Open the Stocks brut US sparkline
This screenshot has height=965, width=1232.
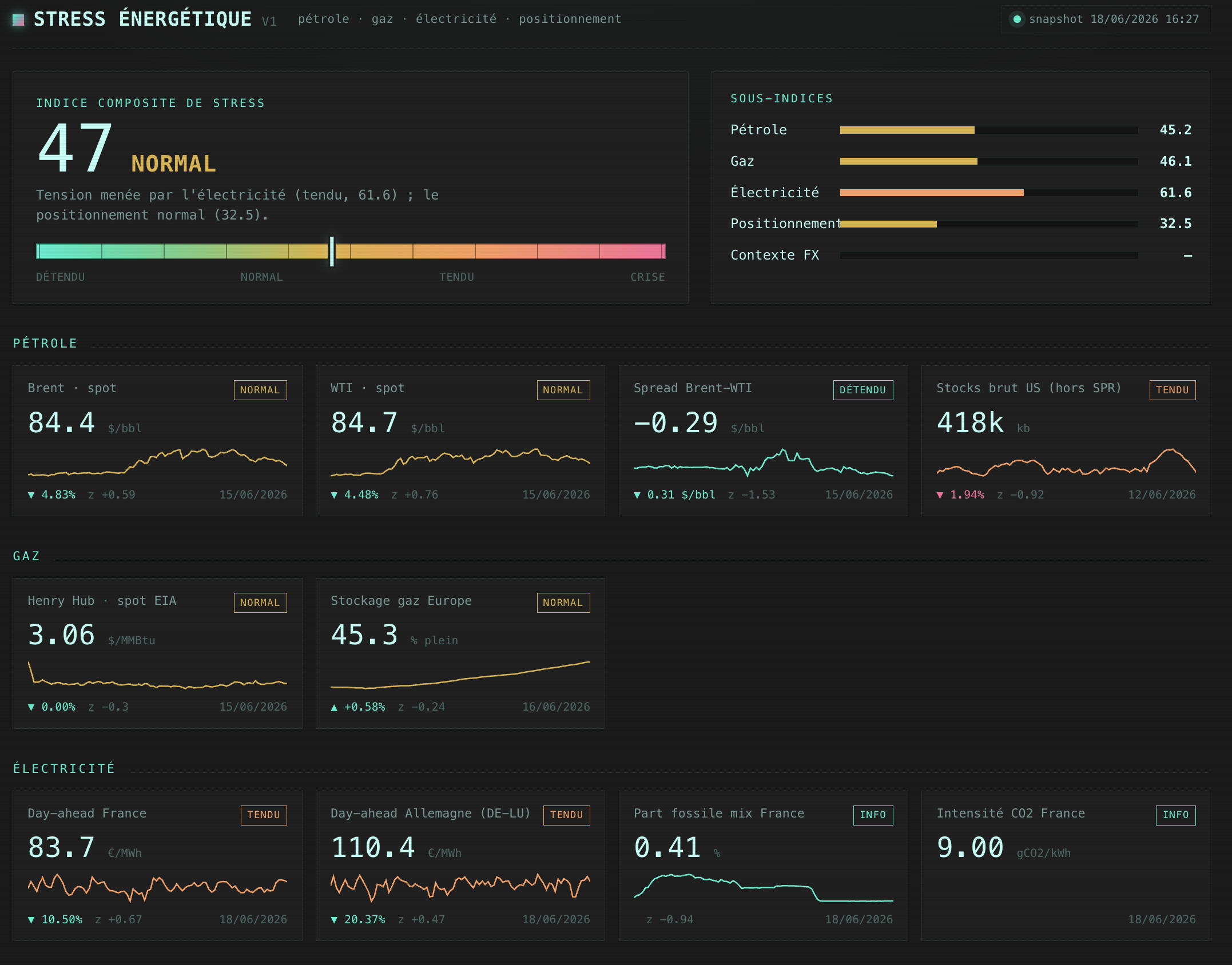click(x=1066, y=462)
